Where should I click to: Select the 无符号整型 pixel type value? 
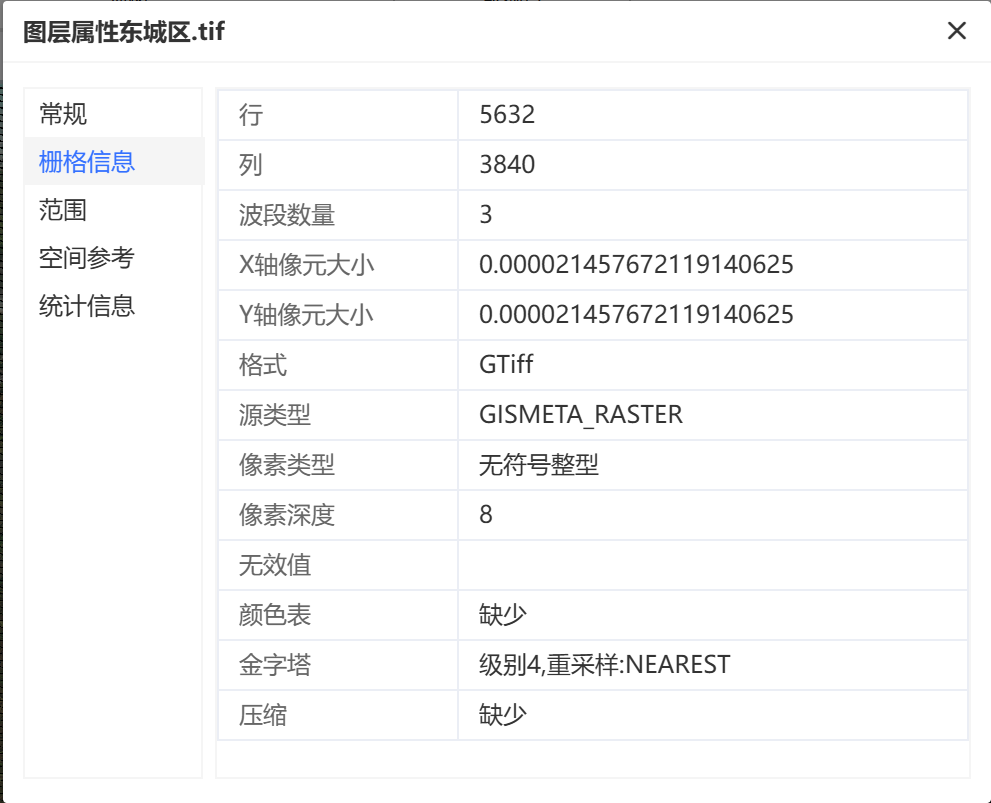(x=539, y=465)
